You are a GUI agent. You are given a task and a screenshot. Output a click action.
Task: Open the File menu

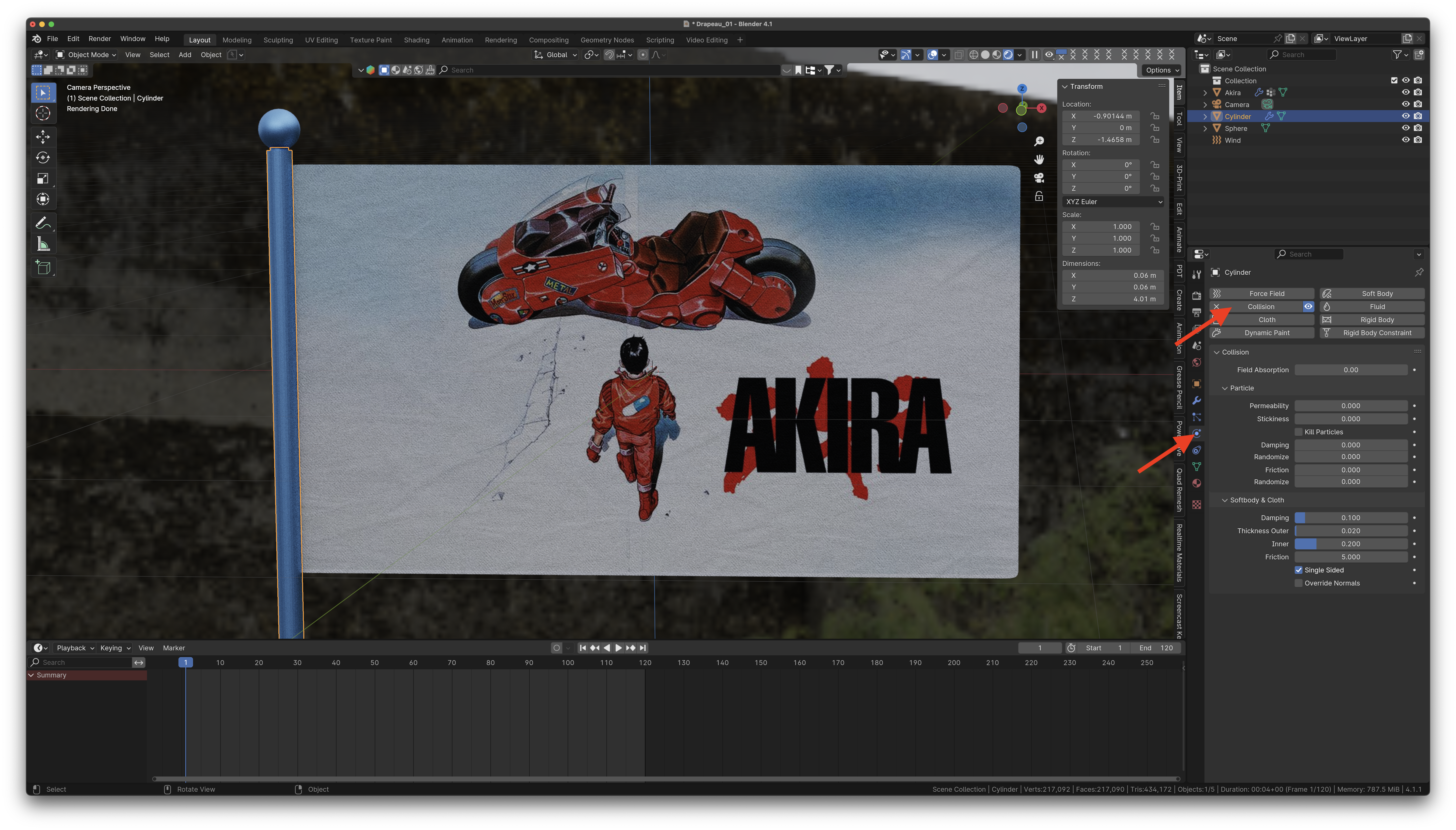[52, 39]
